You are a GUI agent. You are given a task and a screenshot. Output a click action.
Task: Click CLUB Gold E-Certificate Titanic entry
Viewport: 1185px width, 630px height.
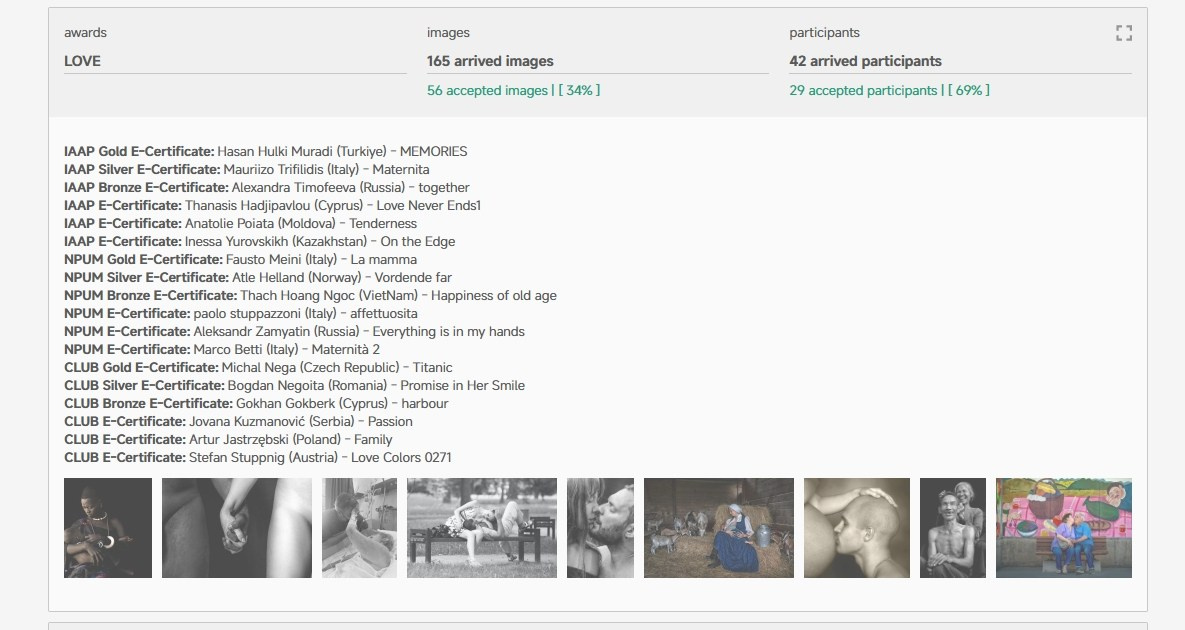(x=258, y=368)
